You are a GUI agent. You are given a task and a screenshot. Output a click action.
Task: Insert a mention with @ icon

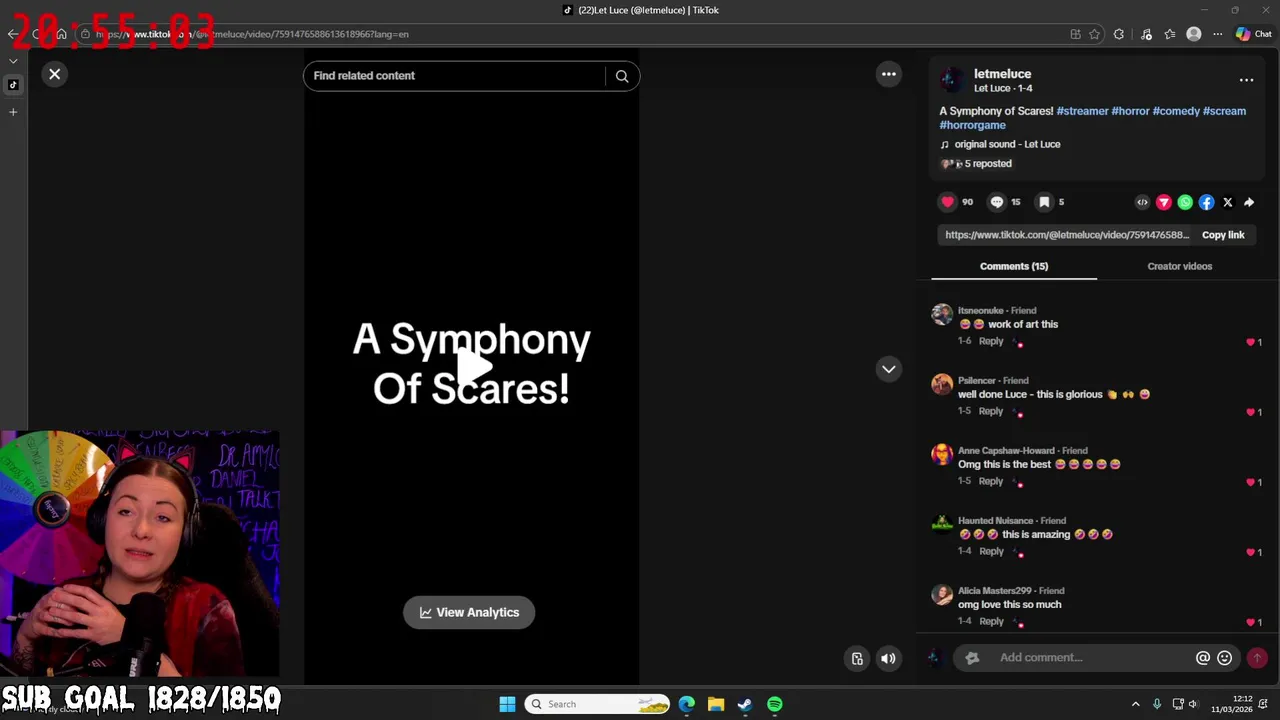point(1203,658)
